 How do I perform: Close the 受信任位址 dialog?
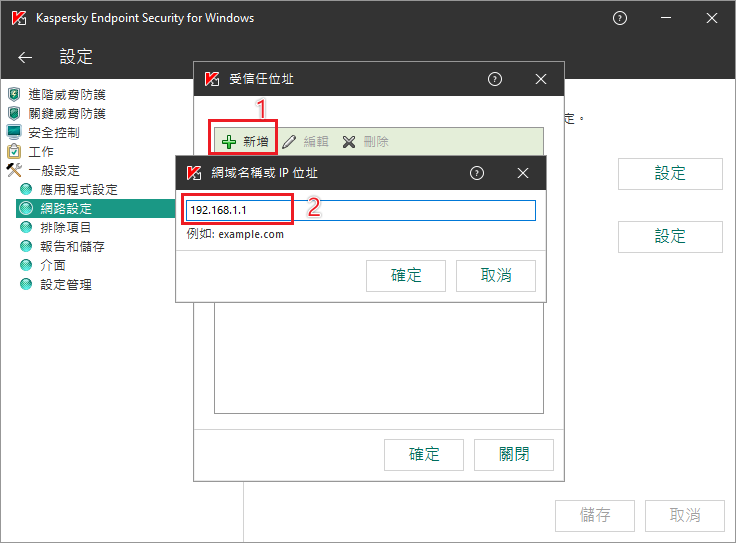541,79
